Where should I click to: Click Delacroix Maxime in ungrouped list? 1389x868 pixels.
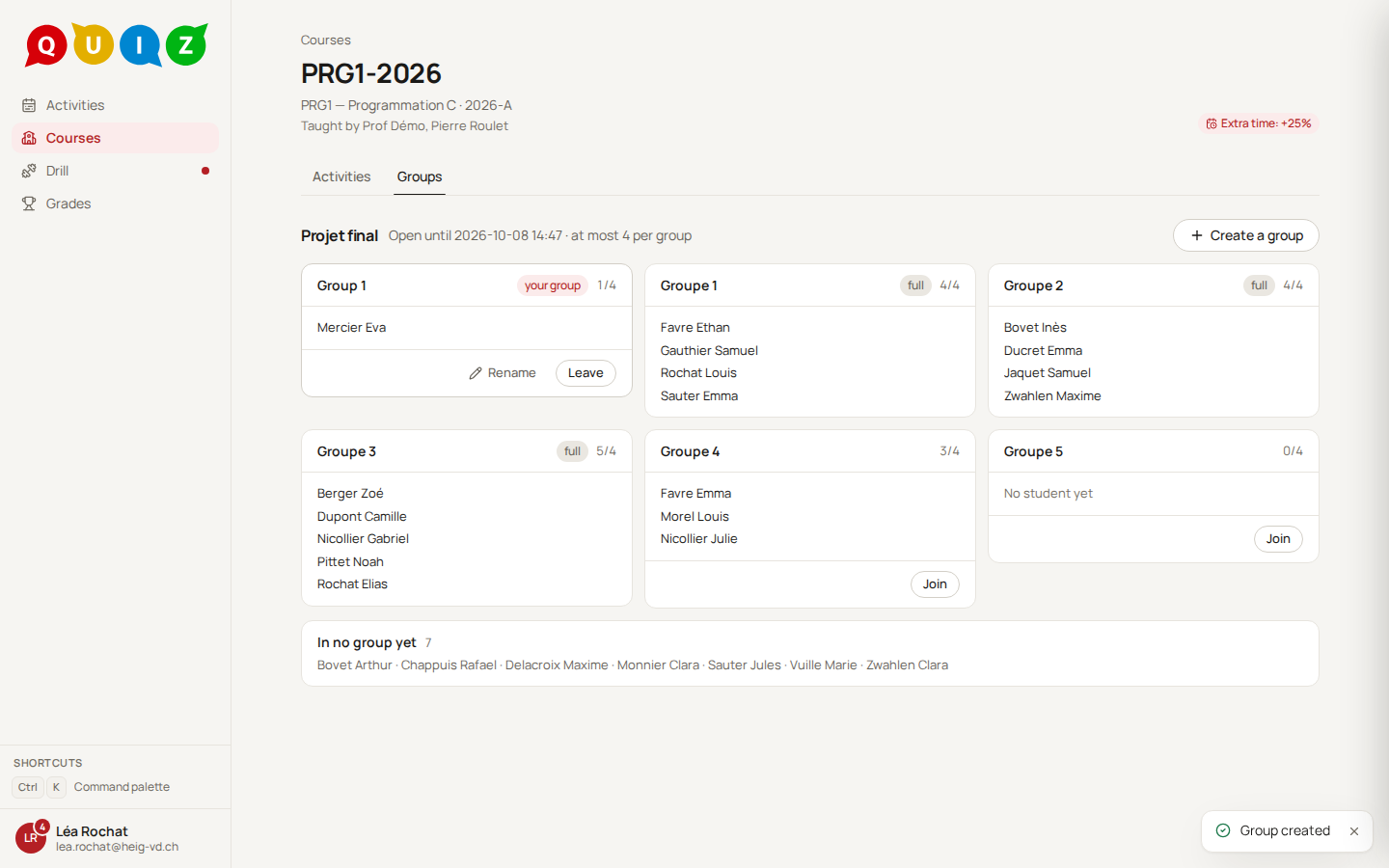557,665
